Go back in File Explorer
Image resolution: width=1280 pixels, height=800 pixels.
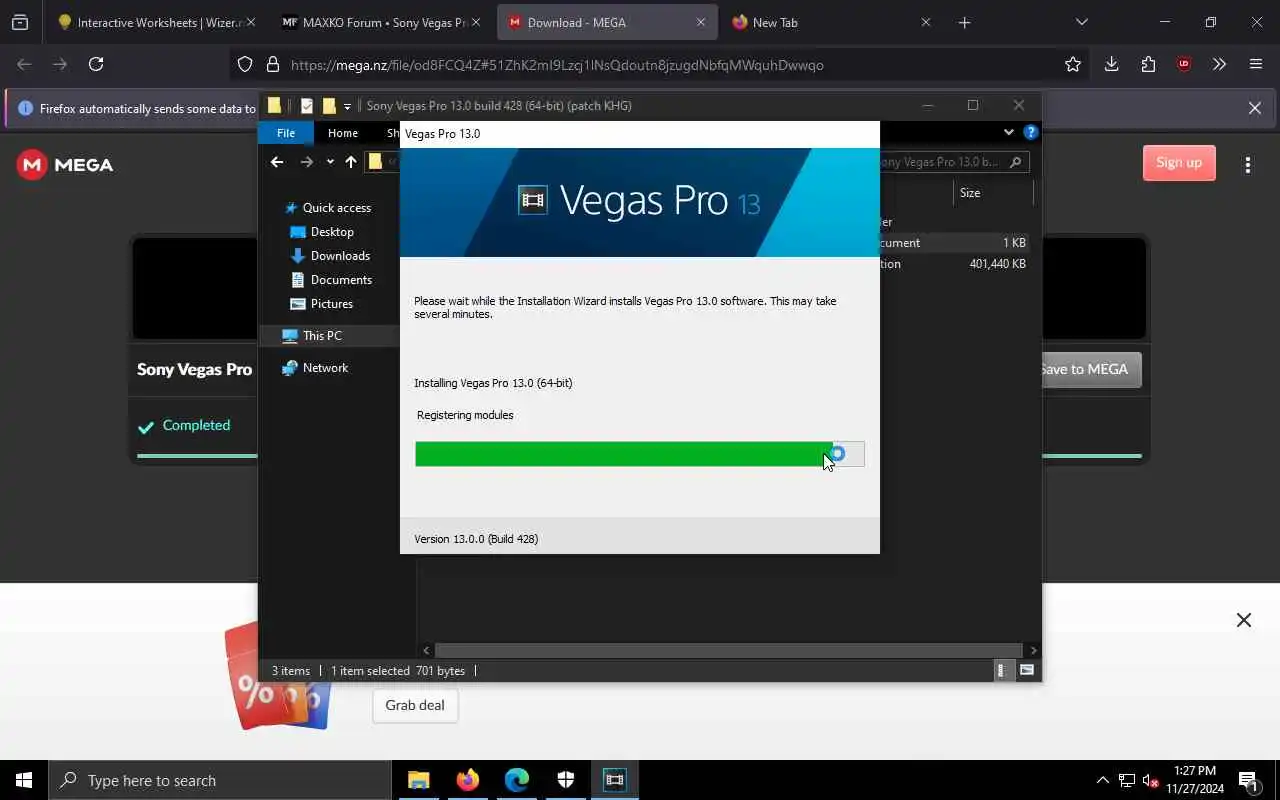point(277,162)
